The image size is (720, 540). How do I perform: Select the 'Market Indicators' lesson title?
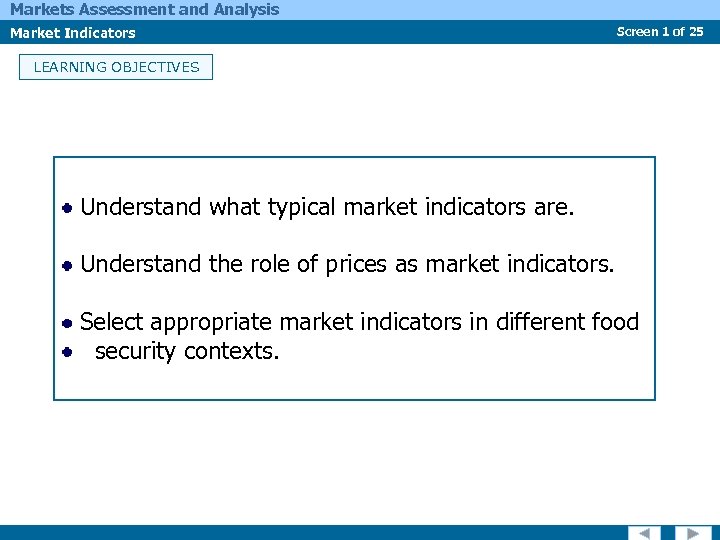click(x=73, y=33)
